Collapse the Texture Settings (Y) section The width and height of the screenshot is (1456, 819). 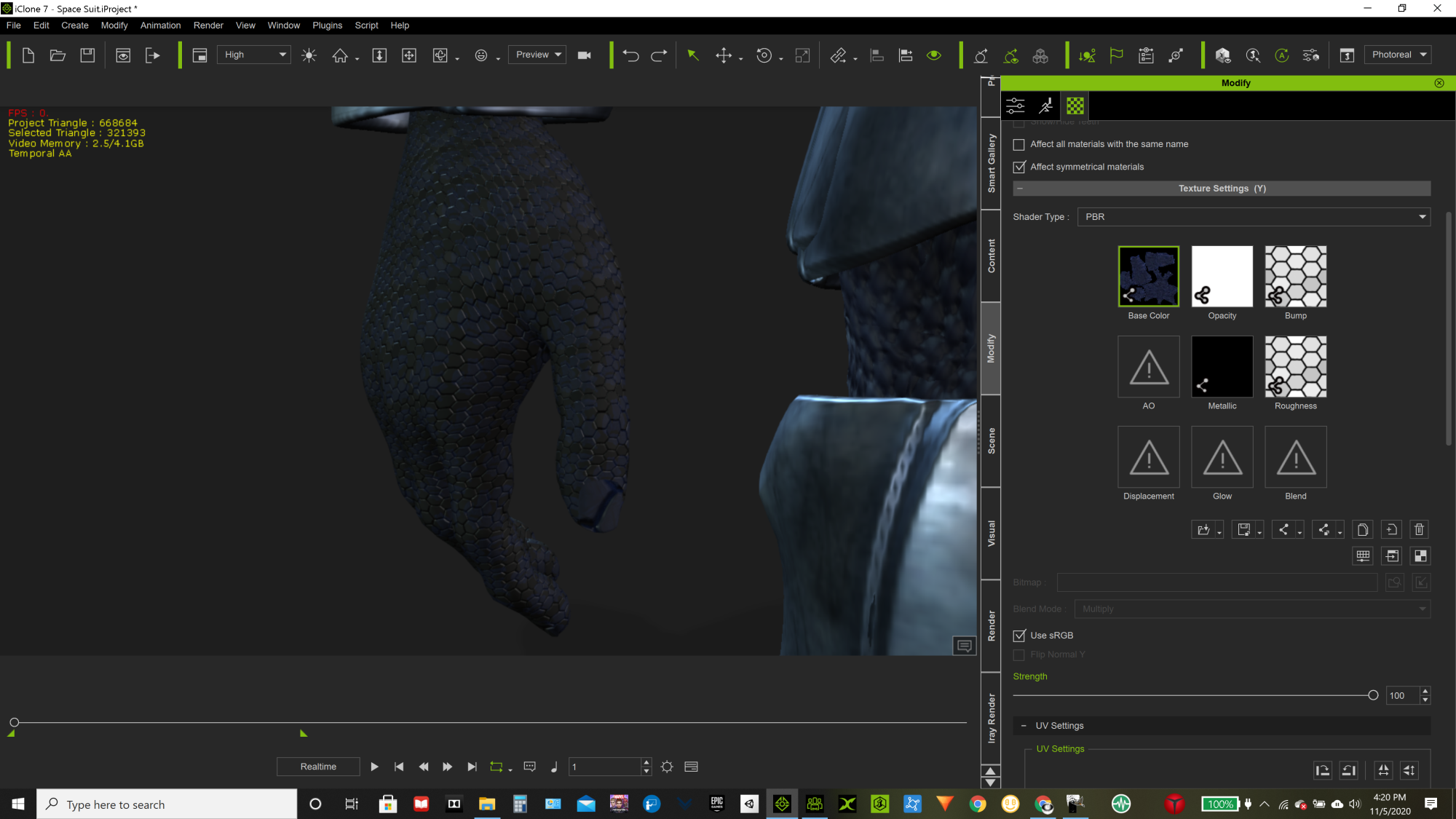tap(1020, 189)
